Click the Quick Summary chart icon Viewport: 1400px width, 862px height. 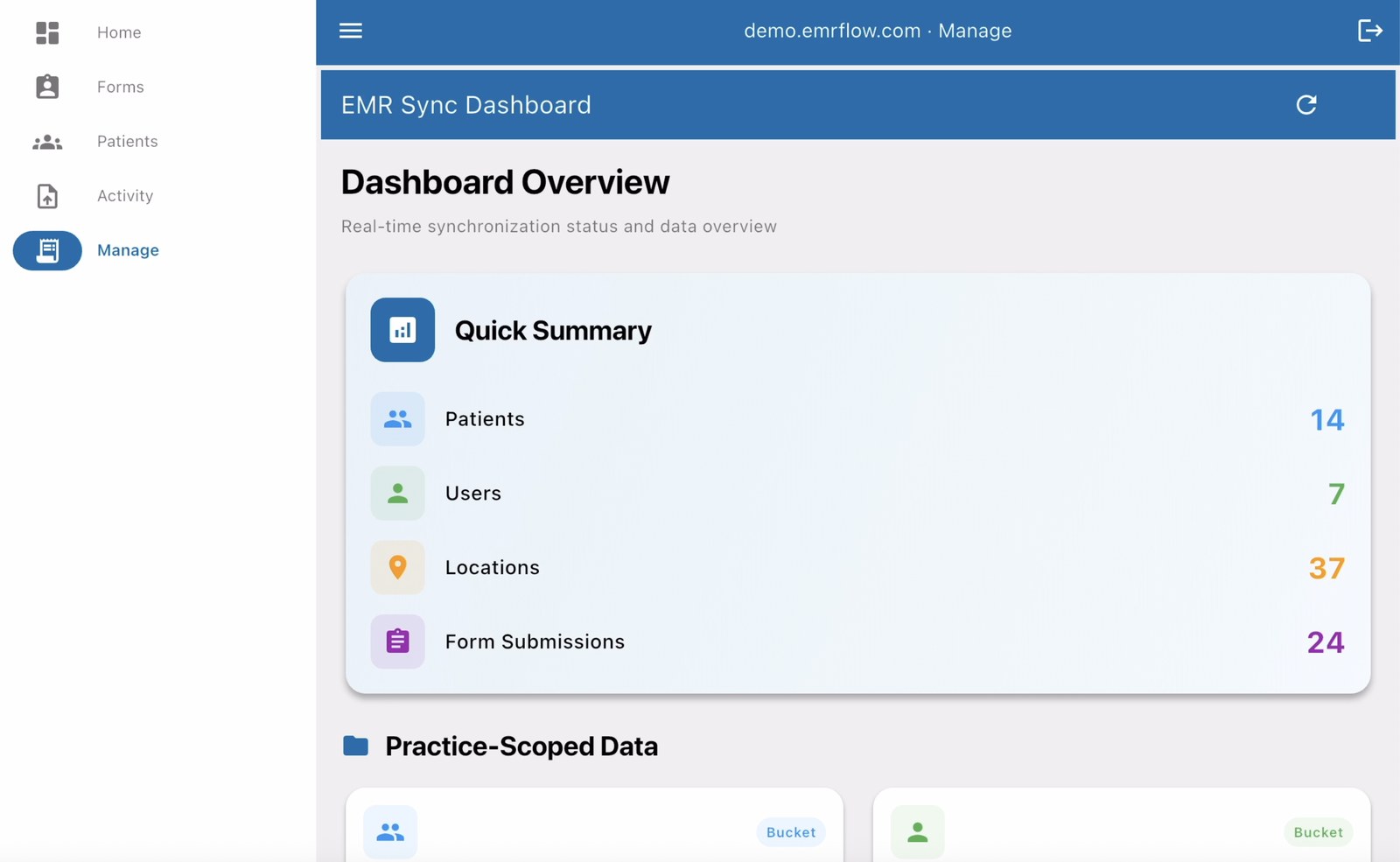click(402, 330)
